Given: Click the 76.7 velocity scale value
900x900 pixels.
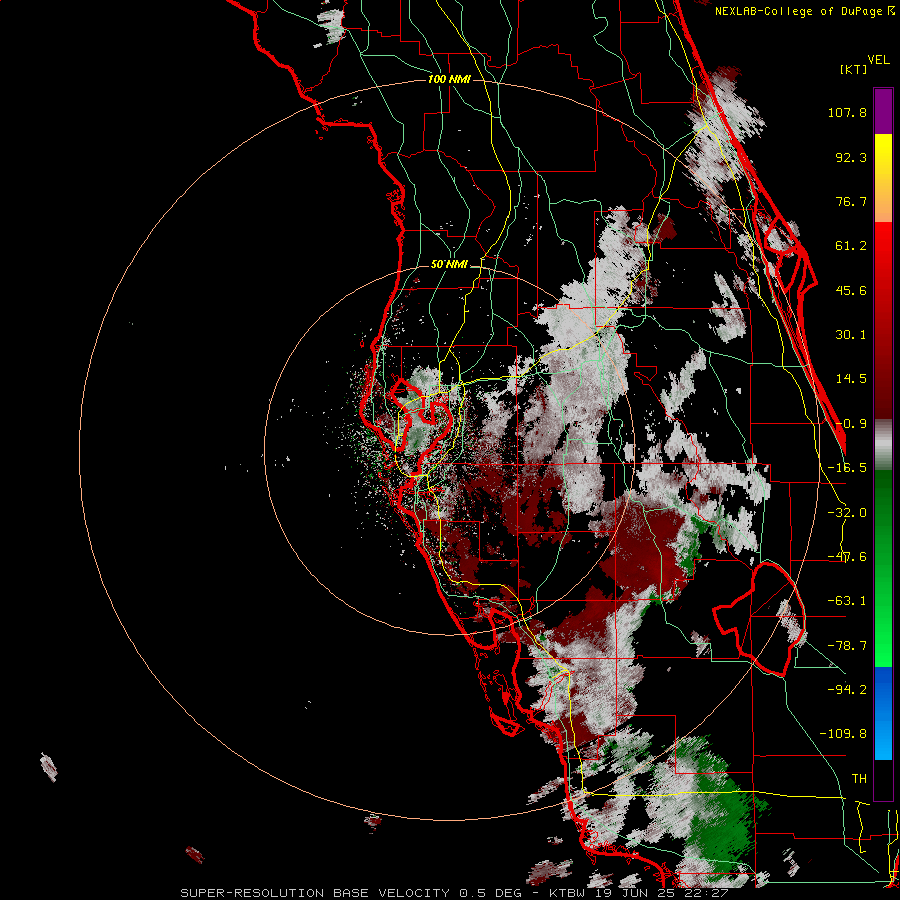Looking at the screenshot, I should (851, 201).
